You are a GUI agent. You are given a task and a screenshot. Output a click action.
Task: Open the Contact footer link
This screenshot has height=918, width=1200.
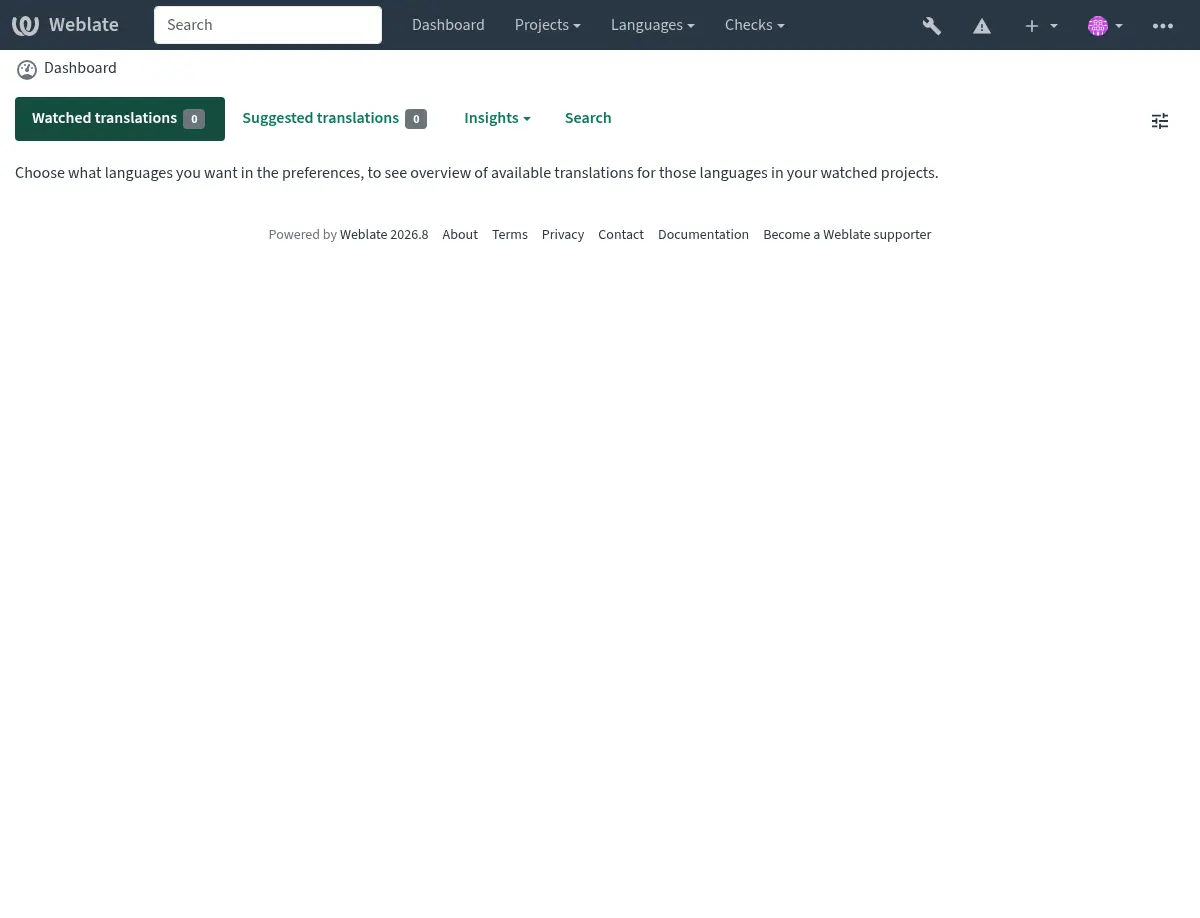coord(621,235)
